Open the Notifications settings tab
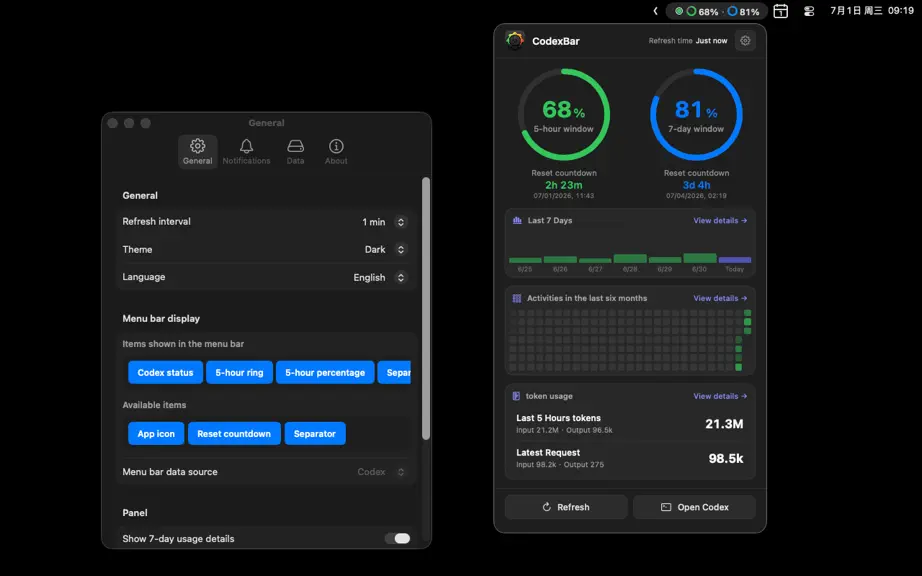 246,152
